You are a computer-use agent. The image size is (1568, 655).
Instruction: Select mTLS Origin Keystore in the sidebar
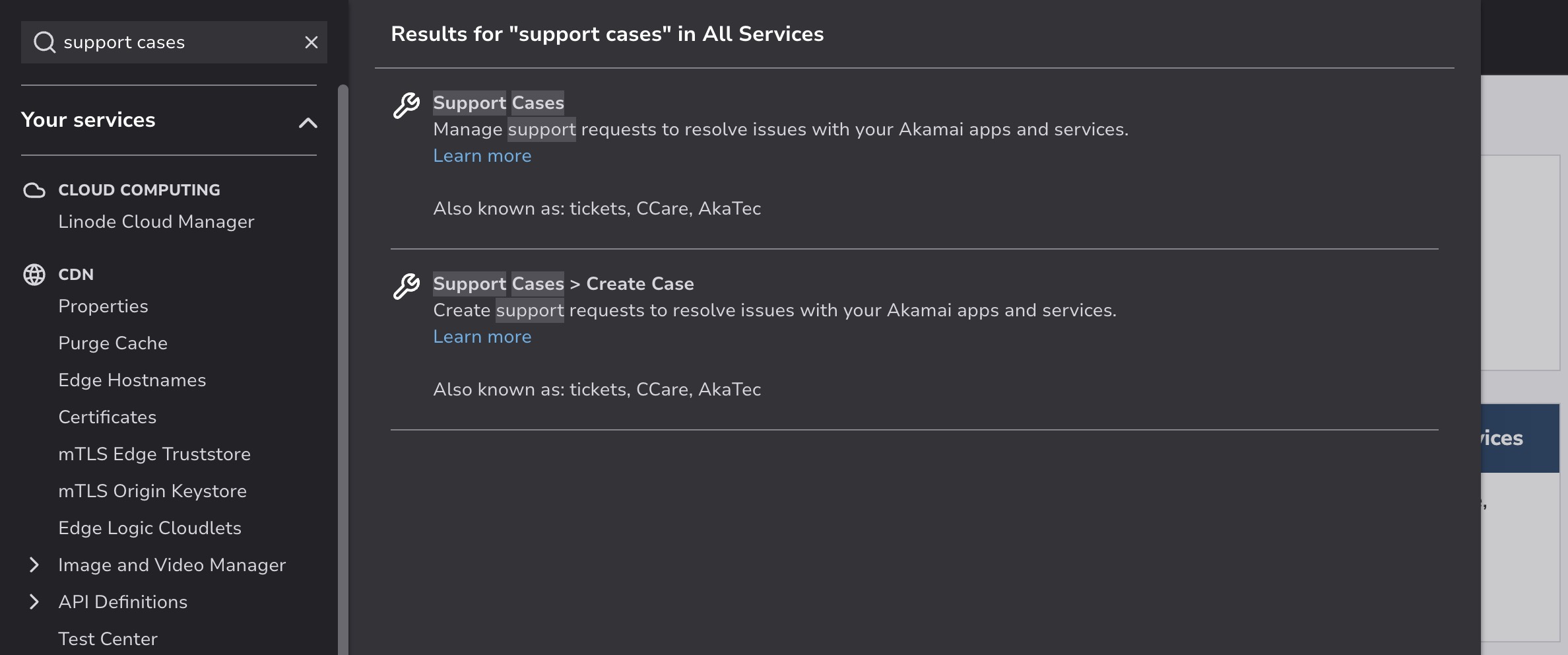pos(152,491)
